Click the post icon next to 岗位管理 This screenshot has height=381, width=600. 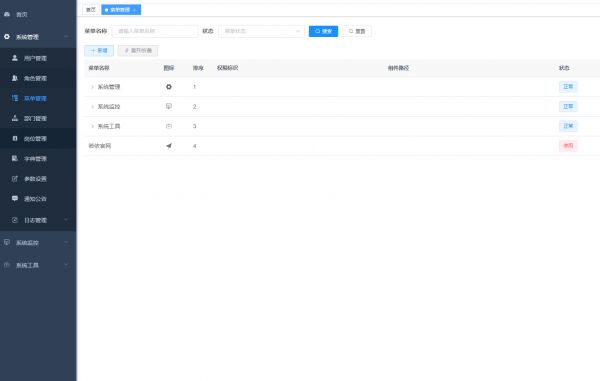point(15,138)
